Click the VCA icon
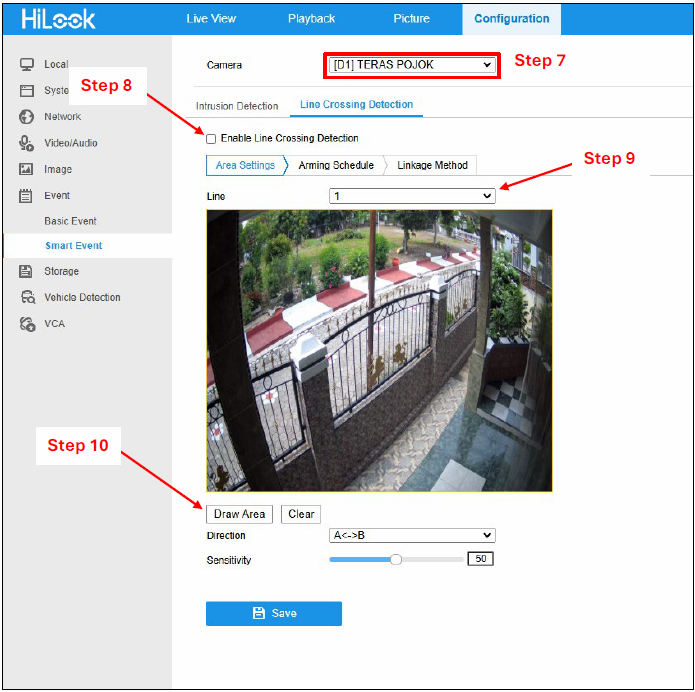The width and height of the screenshot is (695, 692). (x=27, y=324)
